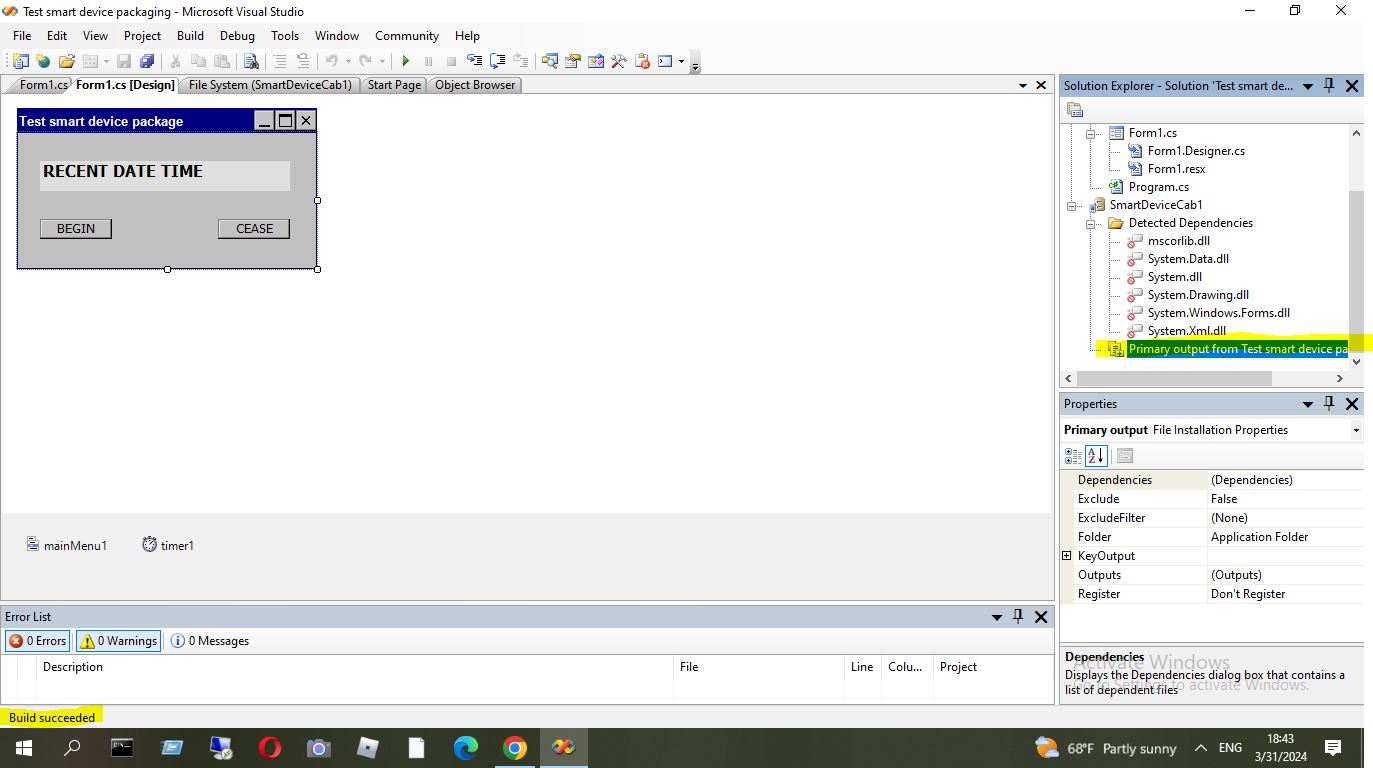Click Categorized view icon in Properties
This screenshot has width=1373, height=768.
[x=1073, y=456]
